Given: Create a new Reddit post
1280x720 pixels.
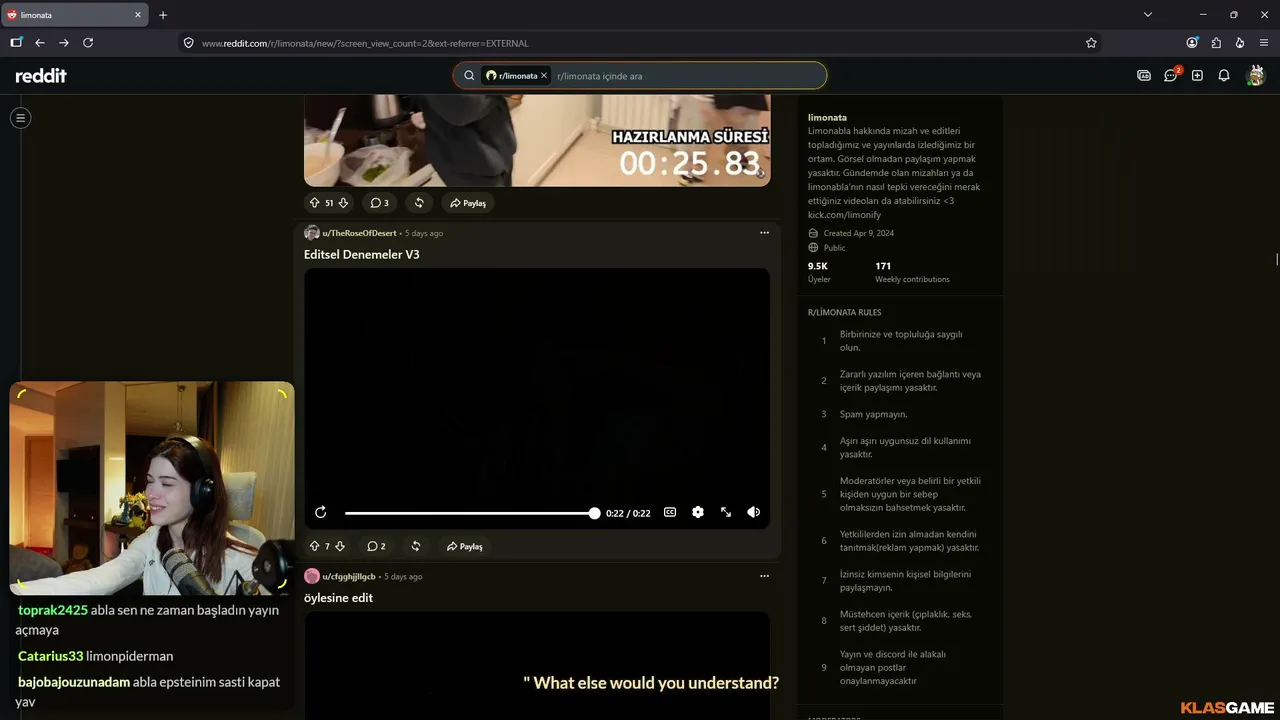Looking at the screenshot, I should coord(1197,75).
